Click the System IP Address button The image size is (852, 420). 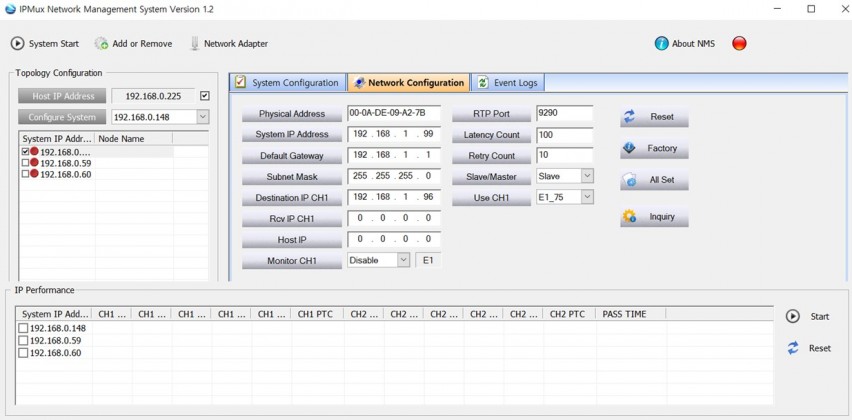292,135
